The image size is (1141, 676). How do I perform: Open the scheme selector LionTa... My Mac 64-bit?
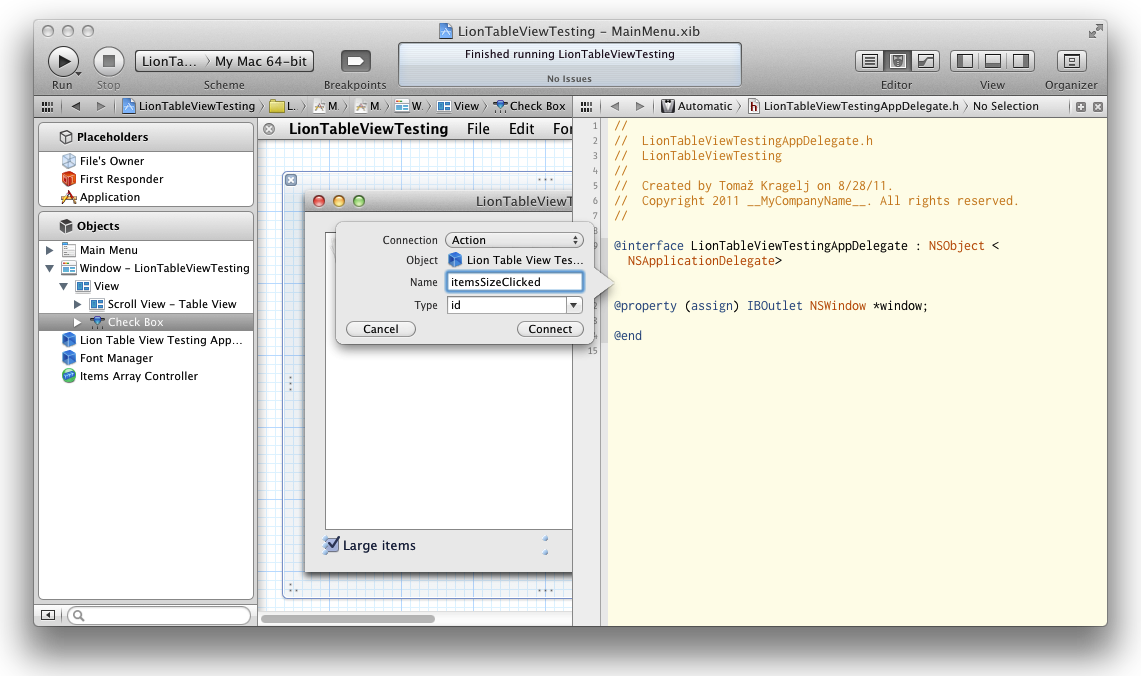pyautogui.click(x=224, y=61)
